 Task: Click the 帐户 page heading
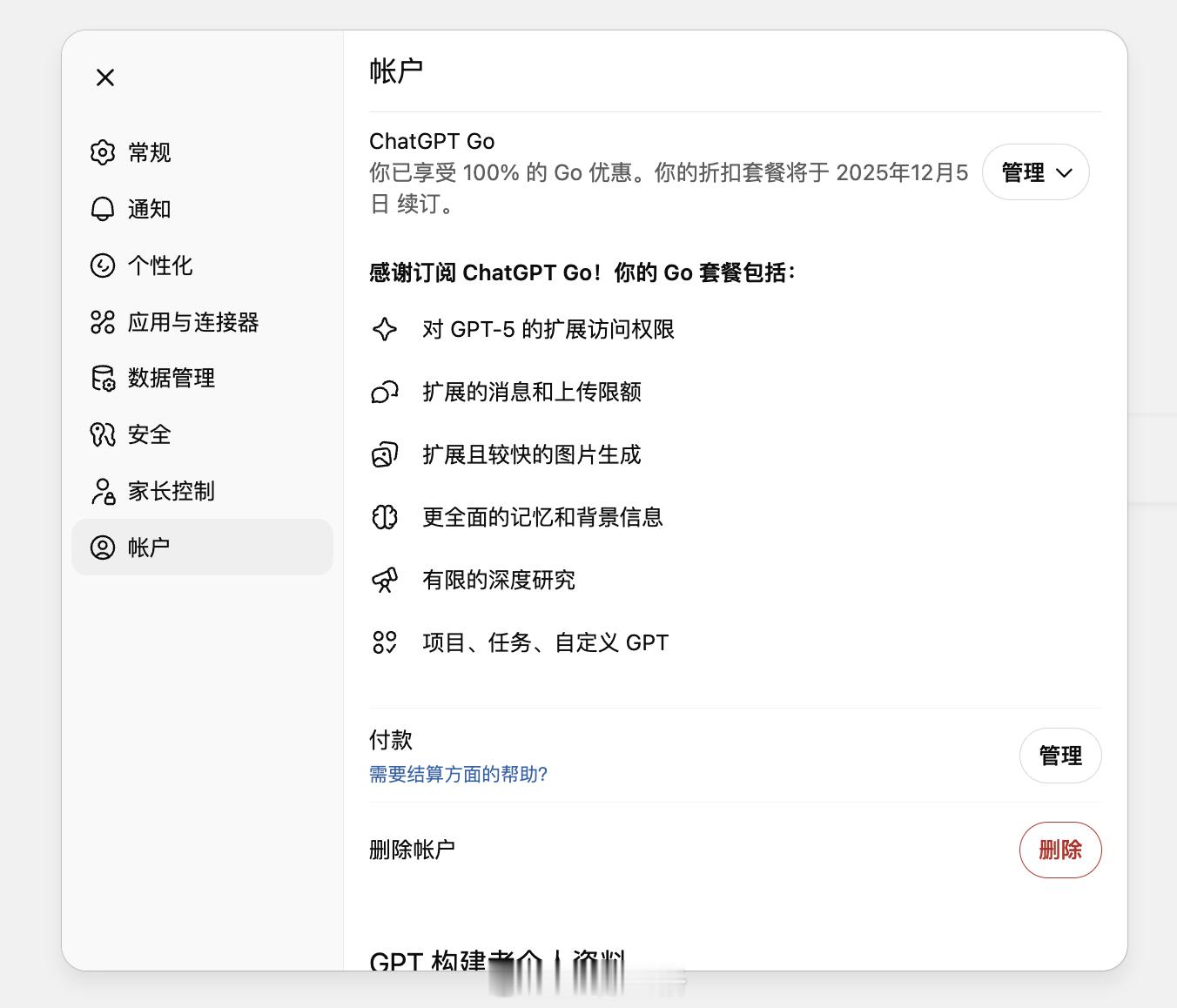click(x=396, y=71)
